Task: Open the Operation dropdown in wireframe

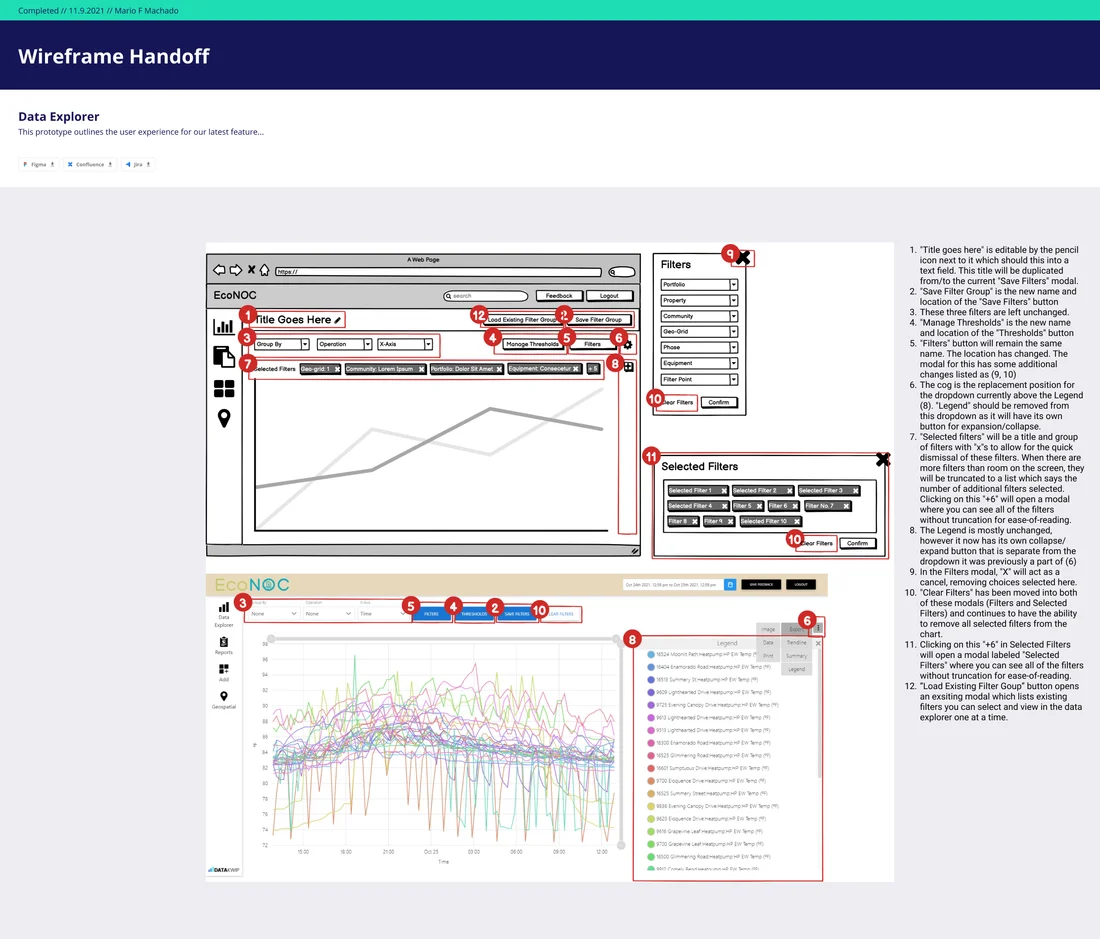Action: pos(344,344)
